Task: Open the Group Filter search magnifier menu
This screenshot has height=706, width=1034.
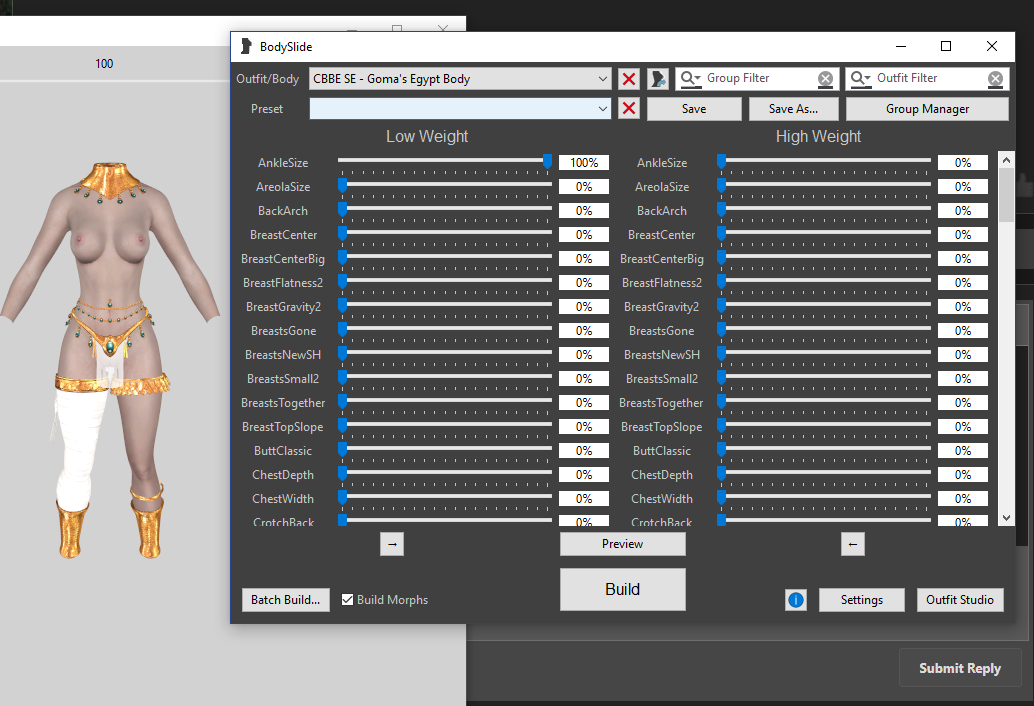Action: 690,79
